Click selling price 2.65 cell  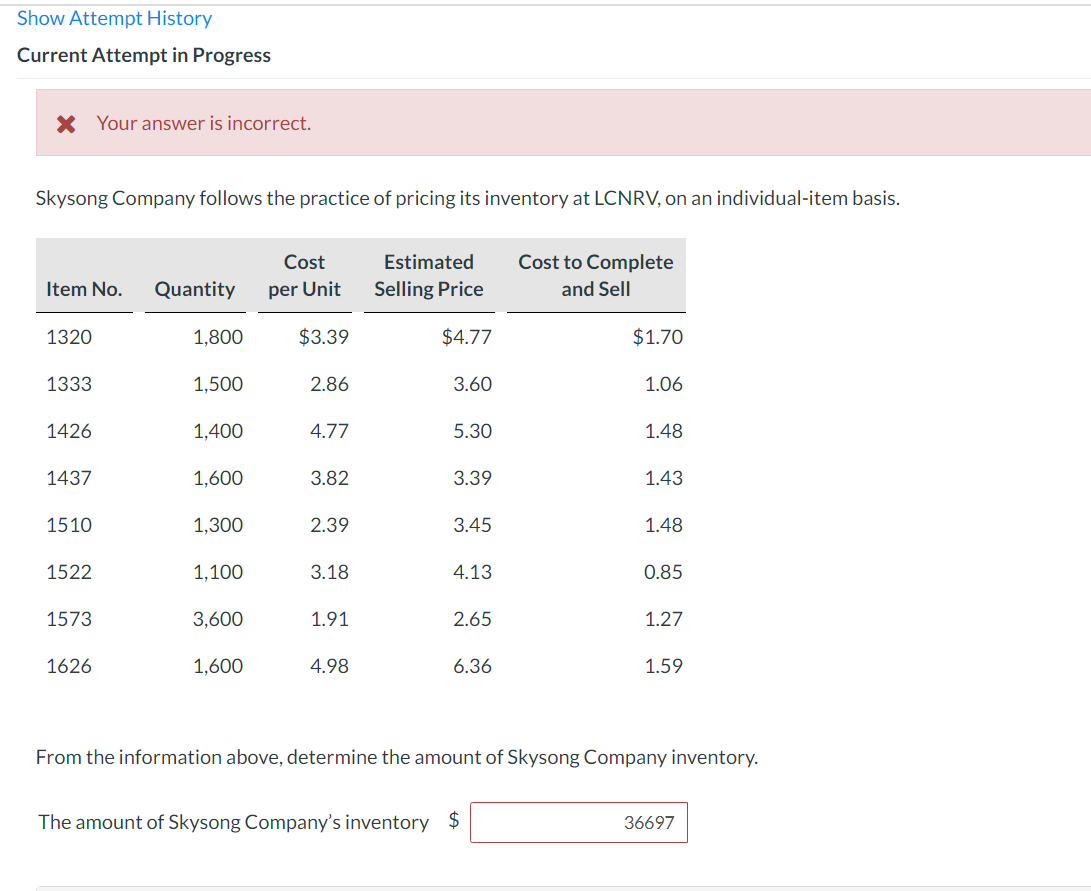[472, 618]
